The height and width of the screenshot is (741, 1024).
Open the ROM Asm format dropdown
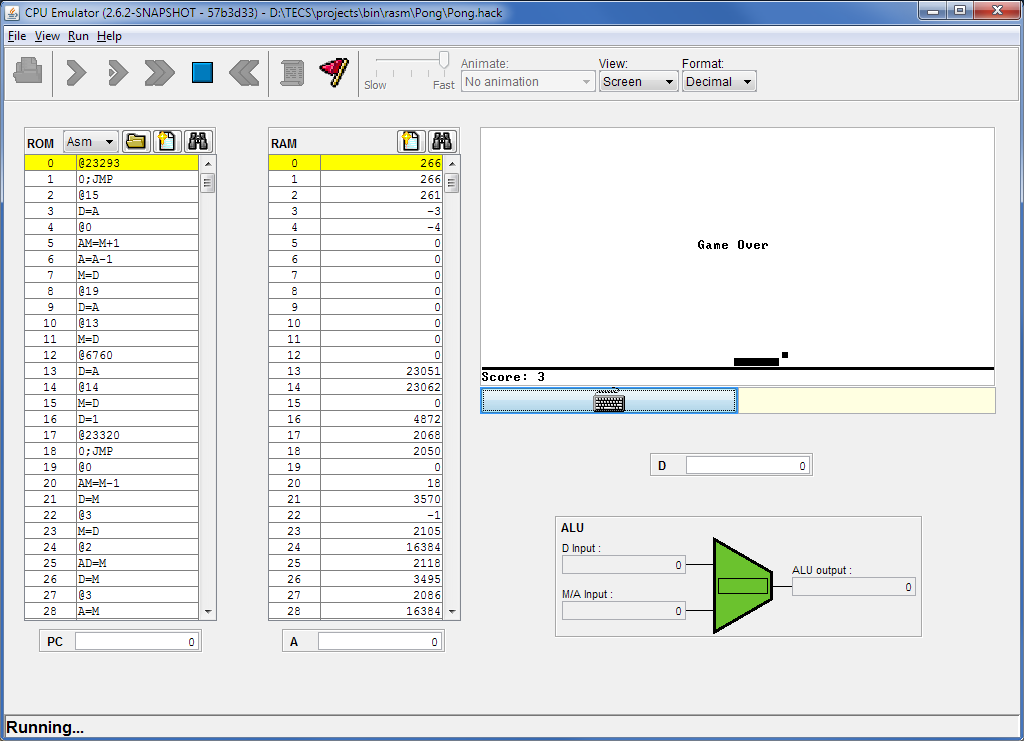coord(91,142)
